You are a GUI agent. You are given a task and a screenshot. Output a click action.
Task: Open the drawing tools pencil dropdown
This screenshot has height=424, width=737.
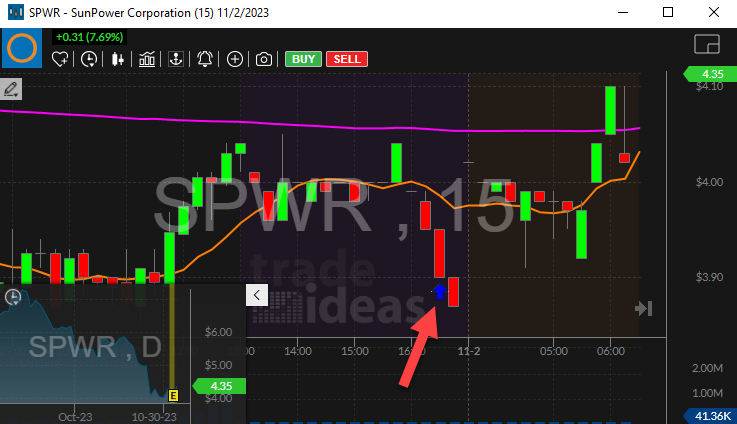[13, 90]
